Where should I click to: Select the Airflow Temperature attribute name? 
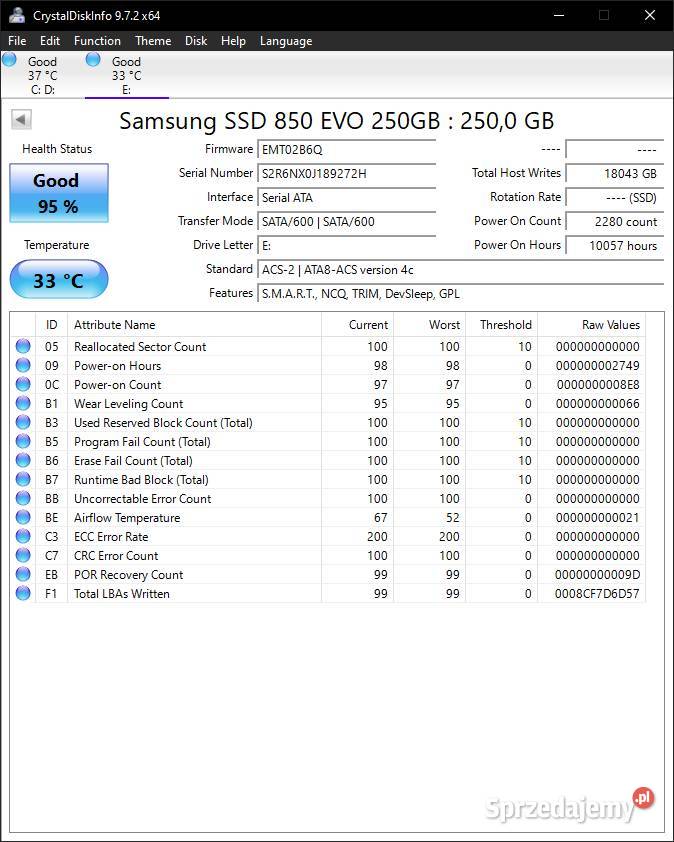coord(127,518)
